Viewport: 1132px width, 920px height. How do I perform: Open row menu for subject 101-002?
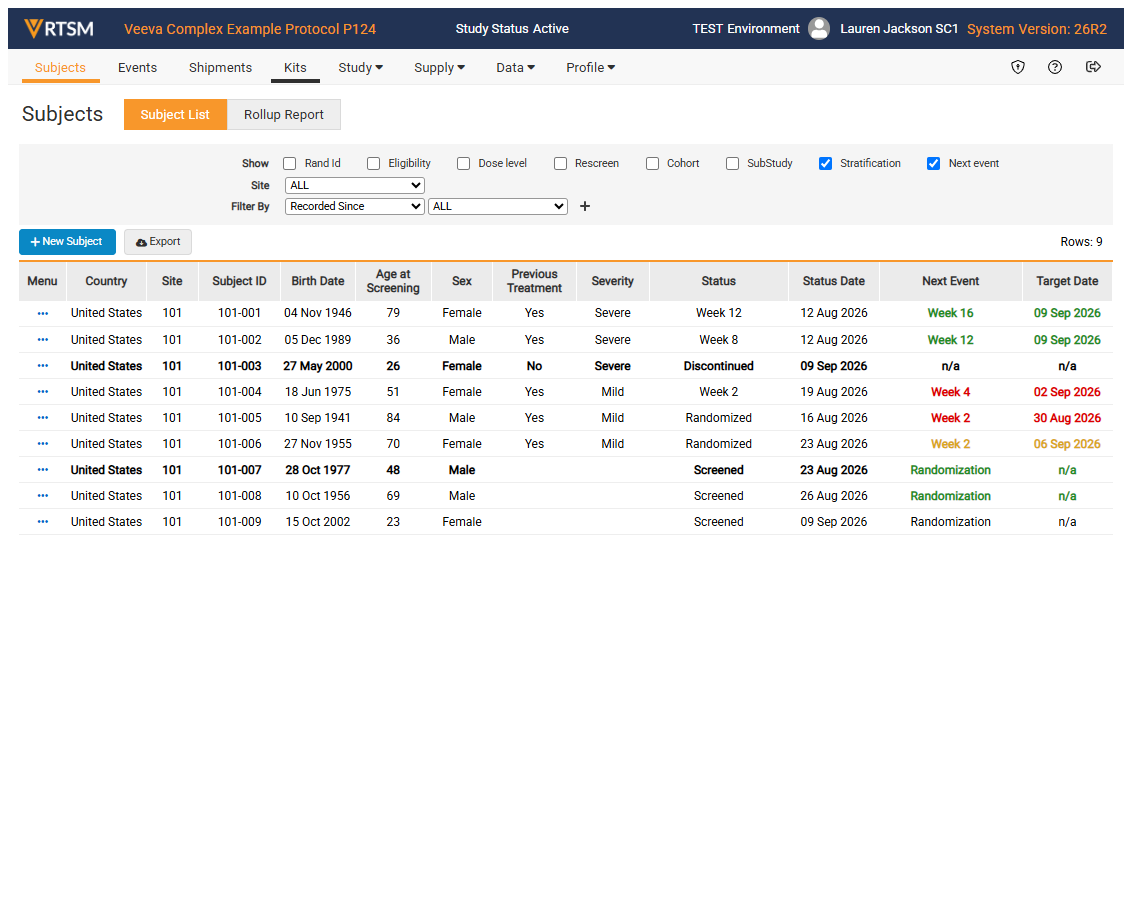click(43, 339)
